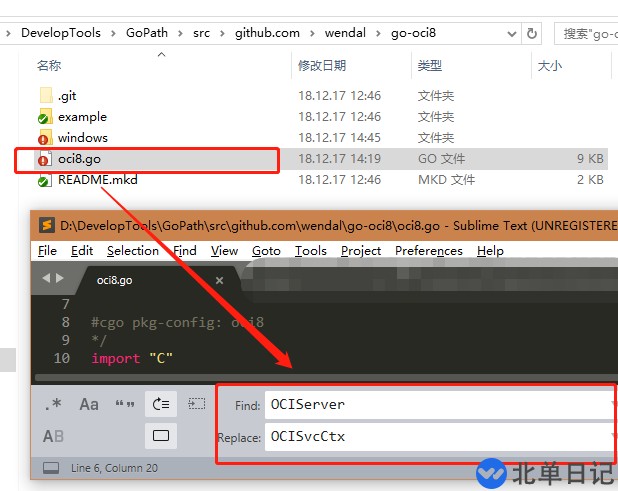Open the Goto menu

pyautogui.click(x=266, y=251)
